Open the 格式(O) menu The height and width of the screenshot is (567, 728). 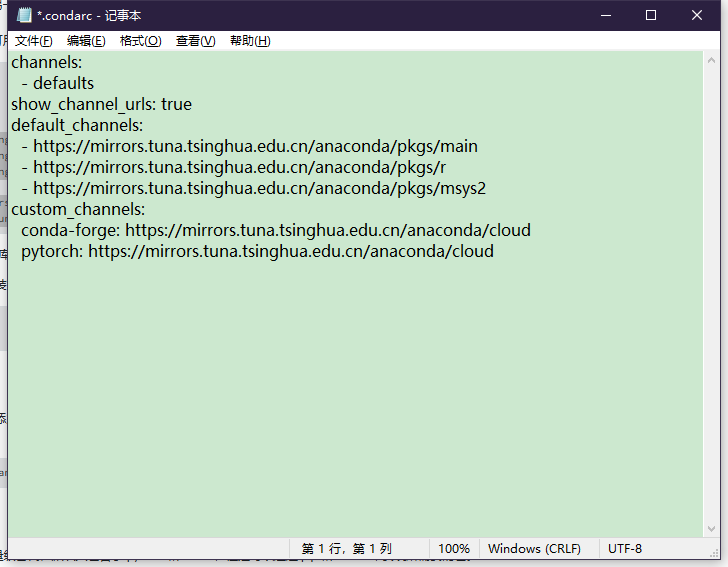140,41
